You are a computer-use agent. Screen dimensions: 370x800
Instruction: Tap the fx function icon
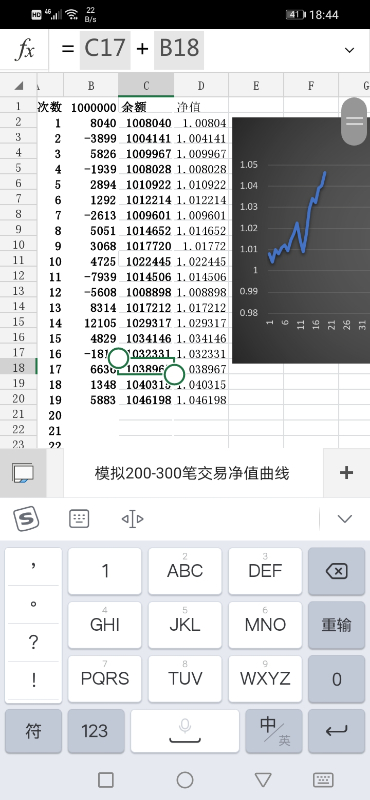click(x=24, y=50)
